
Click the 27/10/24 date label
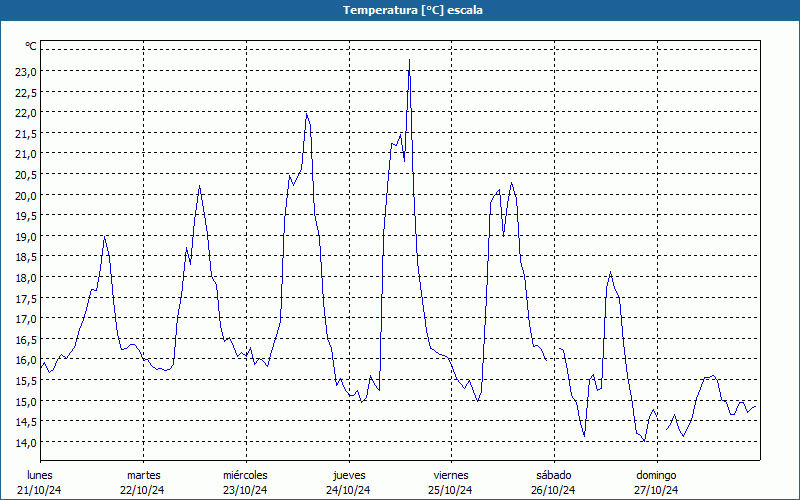(x=656, y=490)
